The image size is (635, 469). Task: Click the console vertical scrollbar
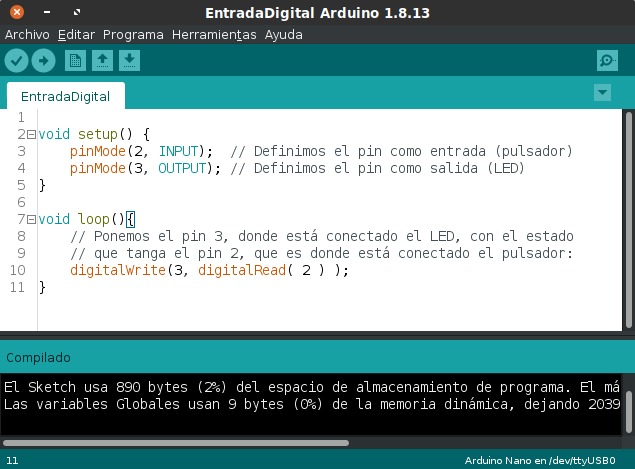point(627,405)
